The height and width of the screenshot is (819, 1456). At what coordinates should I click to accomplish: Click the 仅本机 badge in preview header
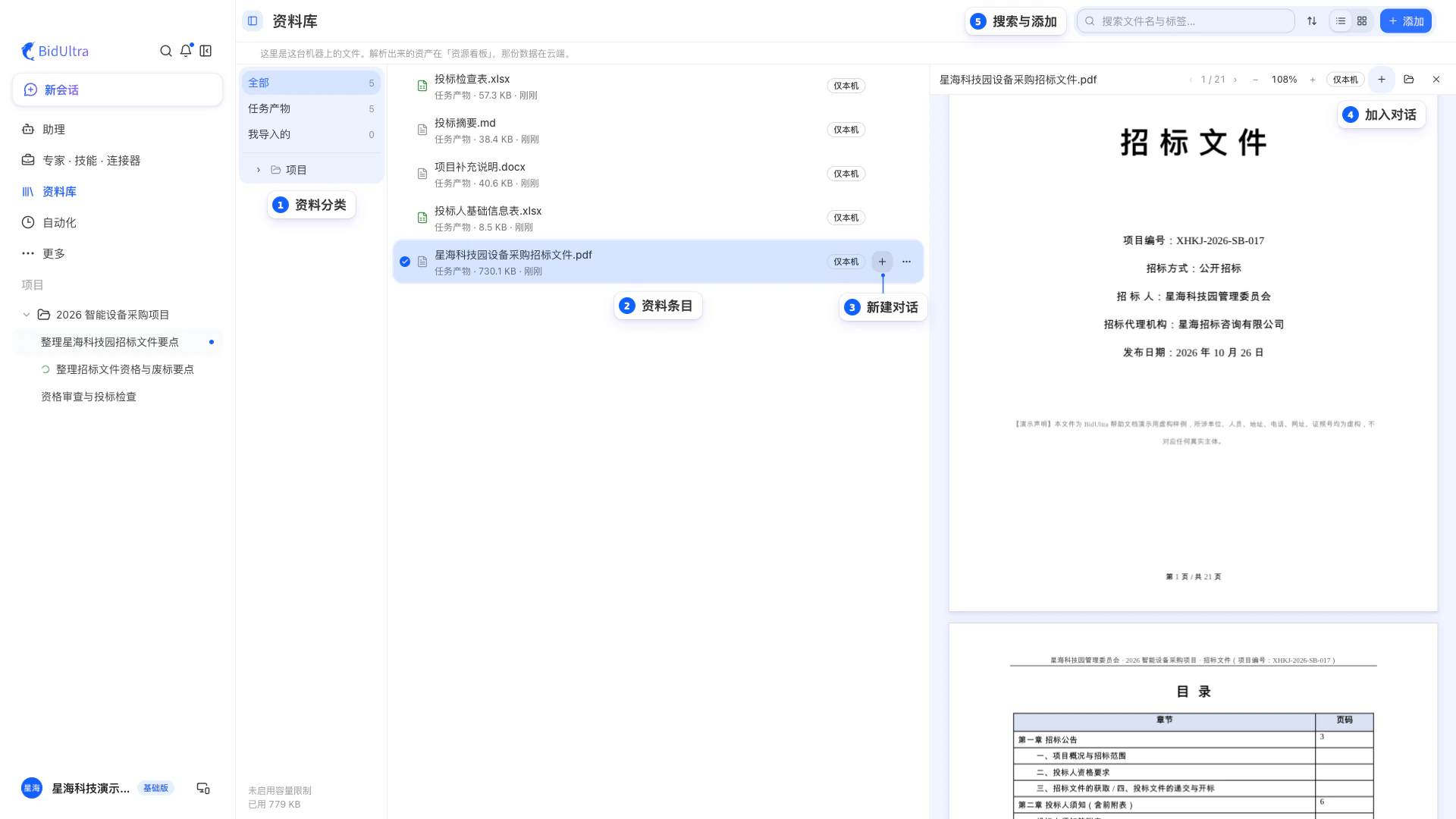pyautogui.click(x=1346, y=80)
